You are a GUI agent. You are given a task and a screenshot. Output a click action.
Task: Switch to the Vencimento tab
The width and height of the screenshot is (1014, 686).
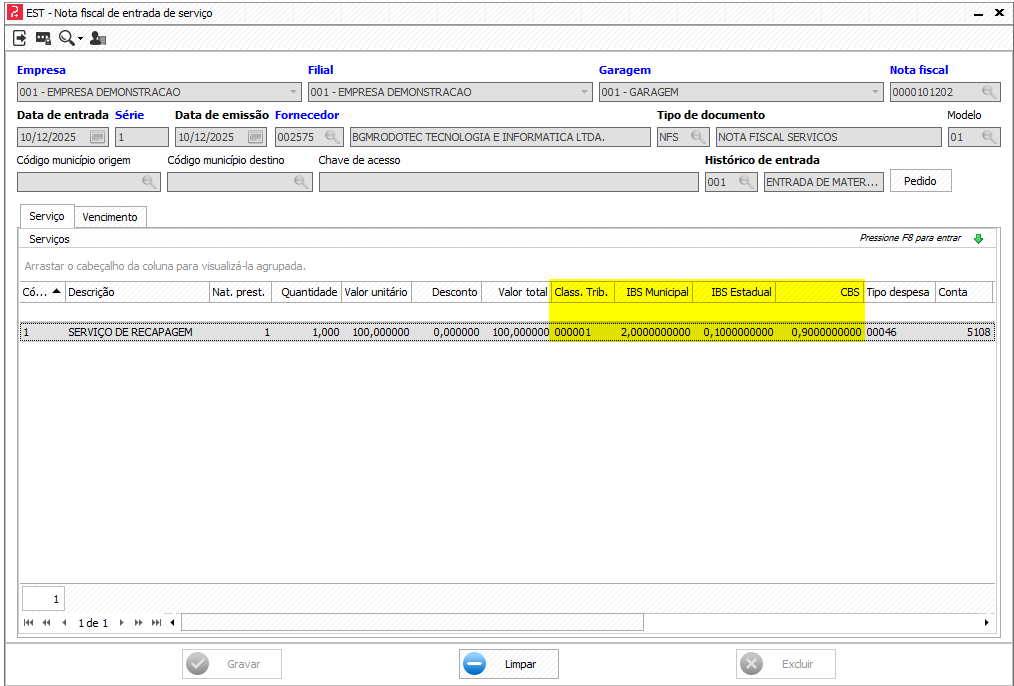(x=110, y=217)
